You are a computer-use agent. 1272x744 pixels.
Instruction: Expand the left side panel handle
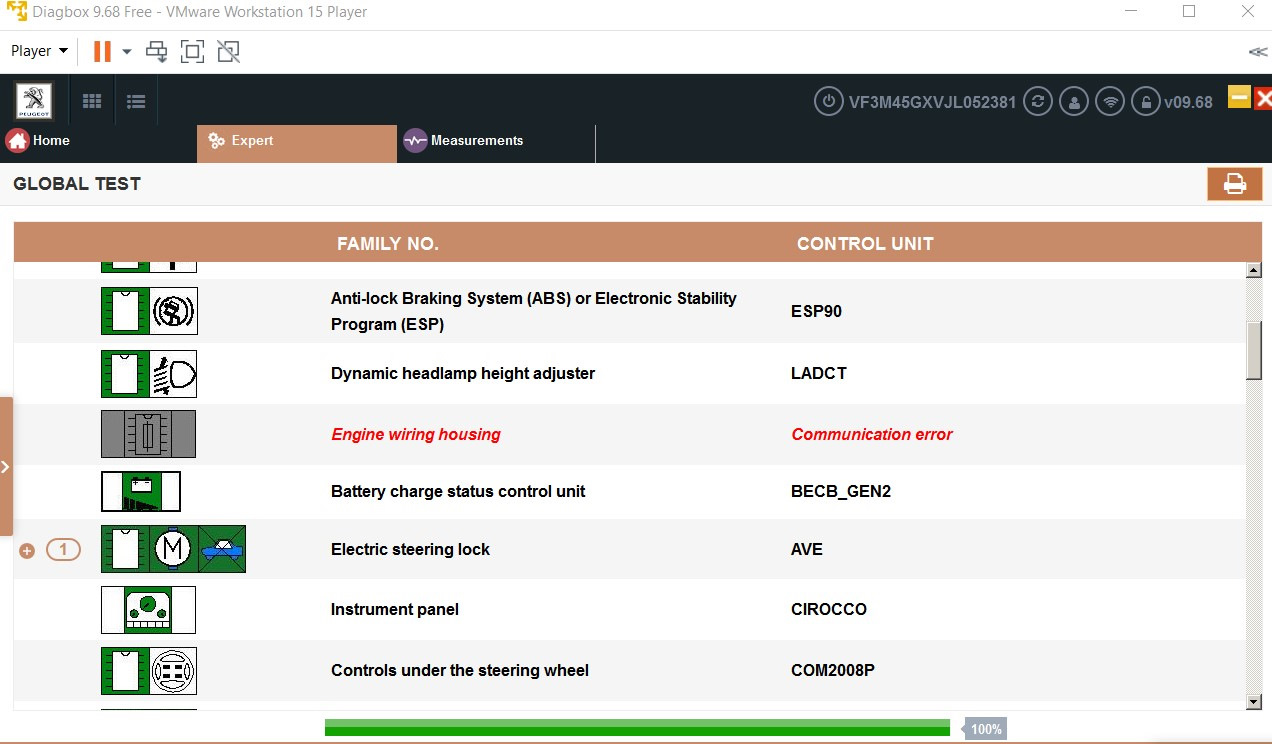[x=6, y=466]
